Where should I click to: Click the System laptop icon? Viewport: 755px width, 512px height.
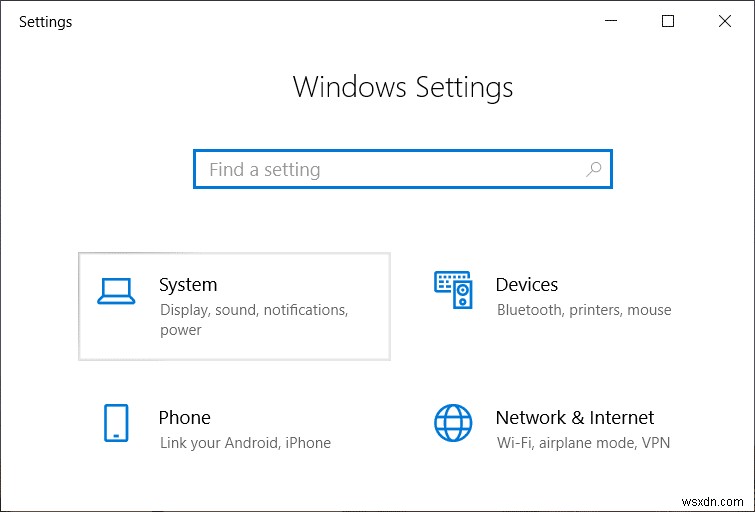coord(116,290)
